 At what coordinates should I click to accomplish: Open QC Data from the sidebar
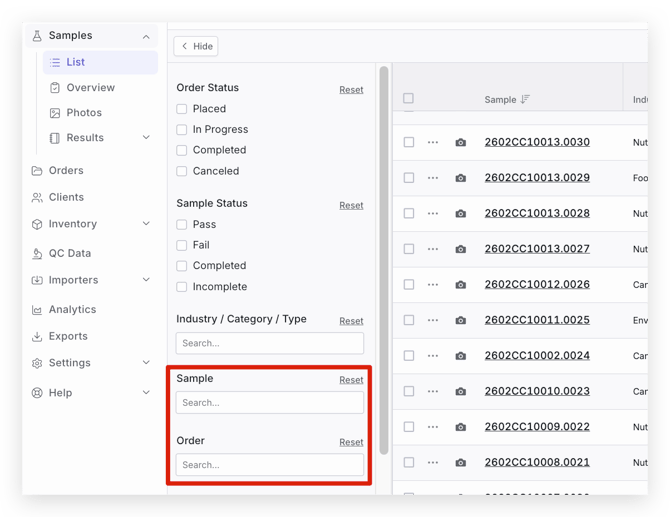[x=69, y=254]
